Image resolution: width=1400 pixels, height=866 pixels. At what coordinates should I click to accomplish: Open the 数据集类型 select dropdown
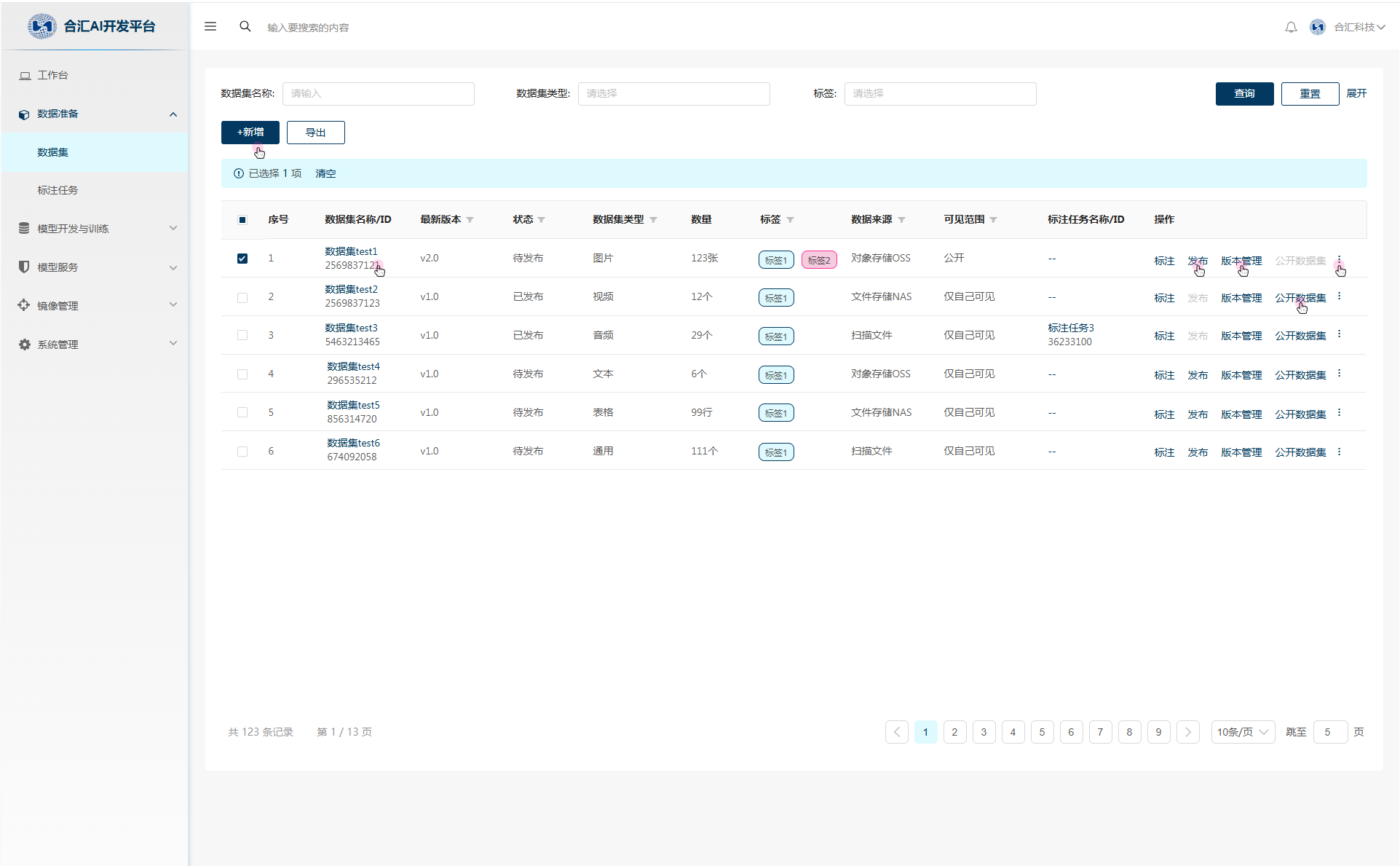(x=673, y=94)
